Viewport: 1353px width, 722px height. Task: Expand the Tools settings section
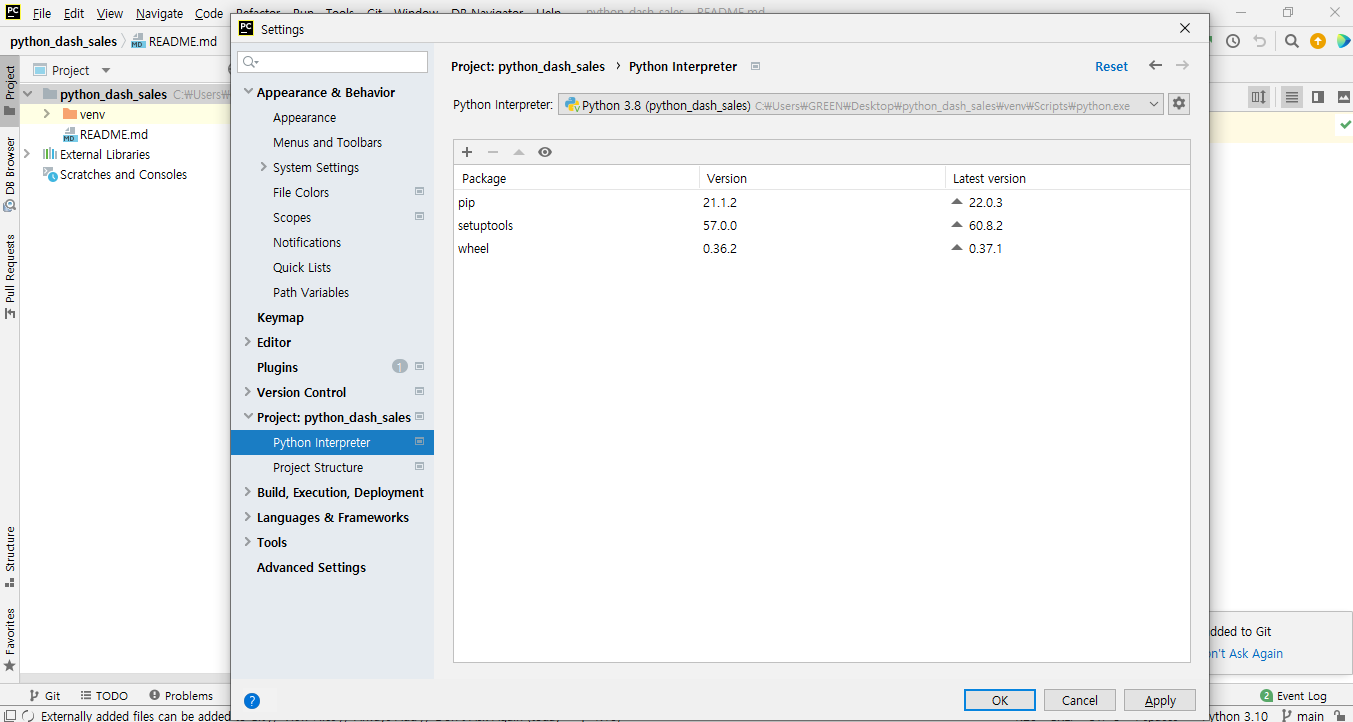[x=248, y=542]
